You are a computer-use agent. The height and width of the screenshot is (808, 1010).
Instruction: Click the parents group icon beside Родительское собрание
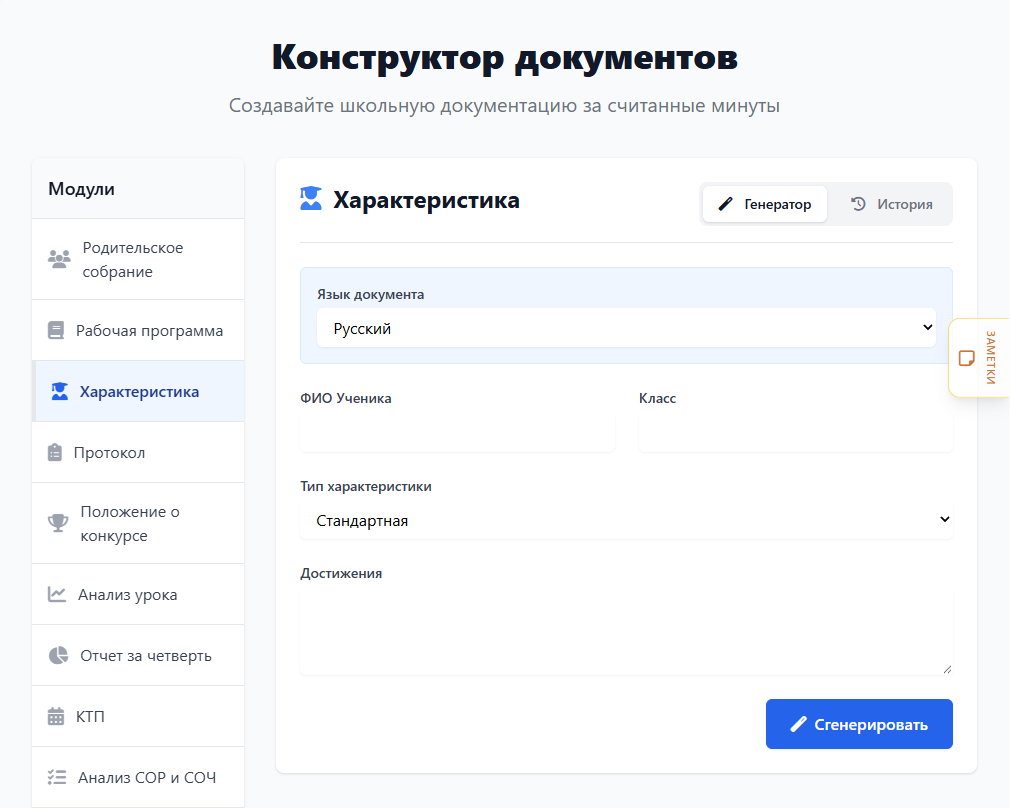coord(59,259)
